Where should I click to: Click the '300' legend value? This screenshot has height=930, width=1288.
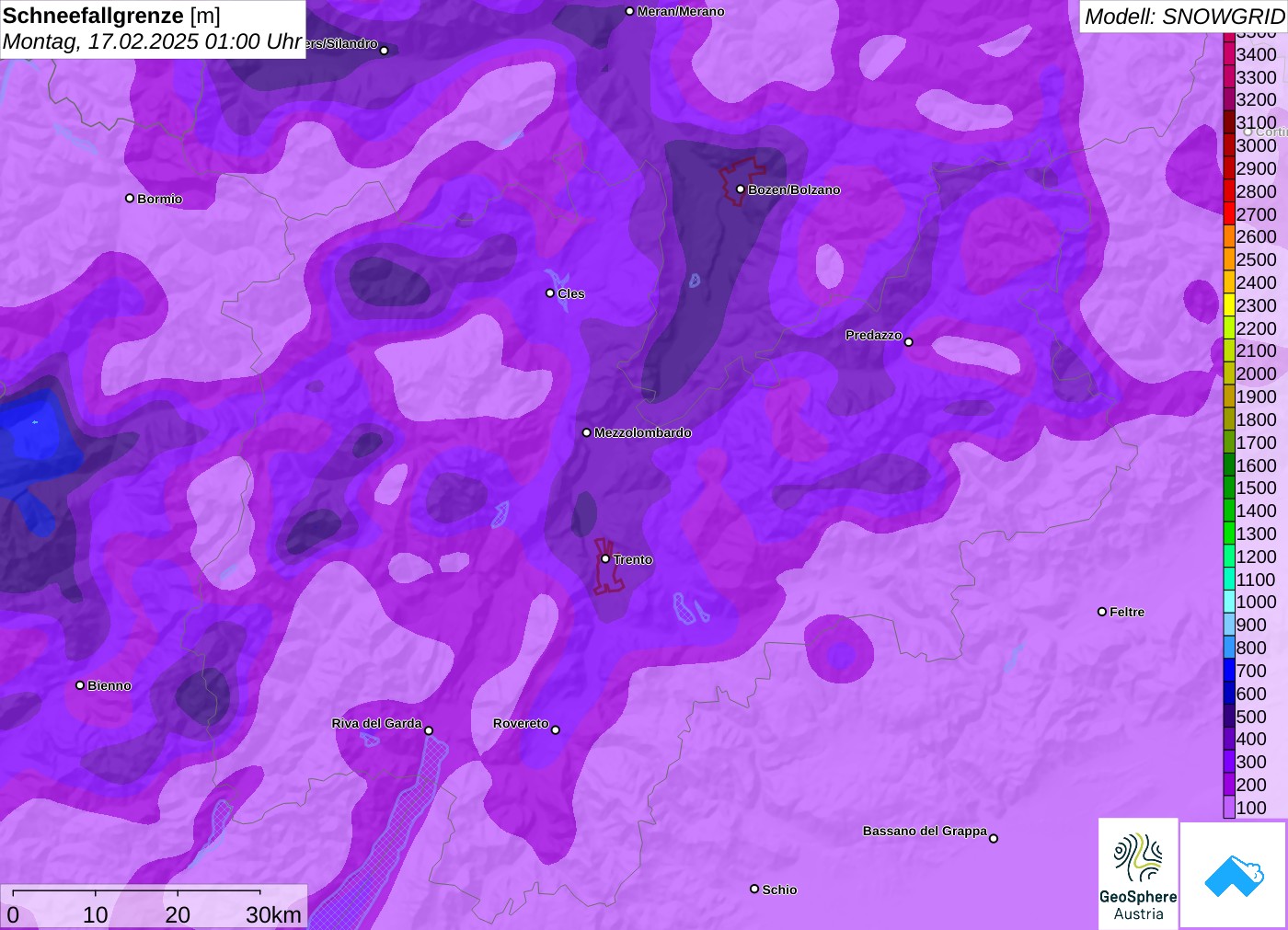point(1251,762)
